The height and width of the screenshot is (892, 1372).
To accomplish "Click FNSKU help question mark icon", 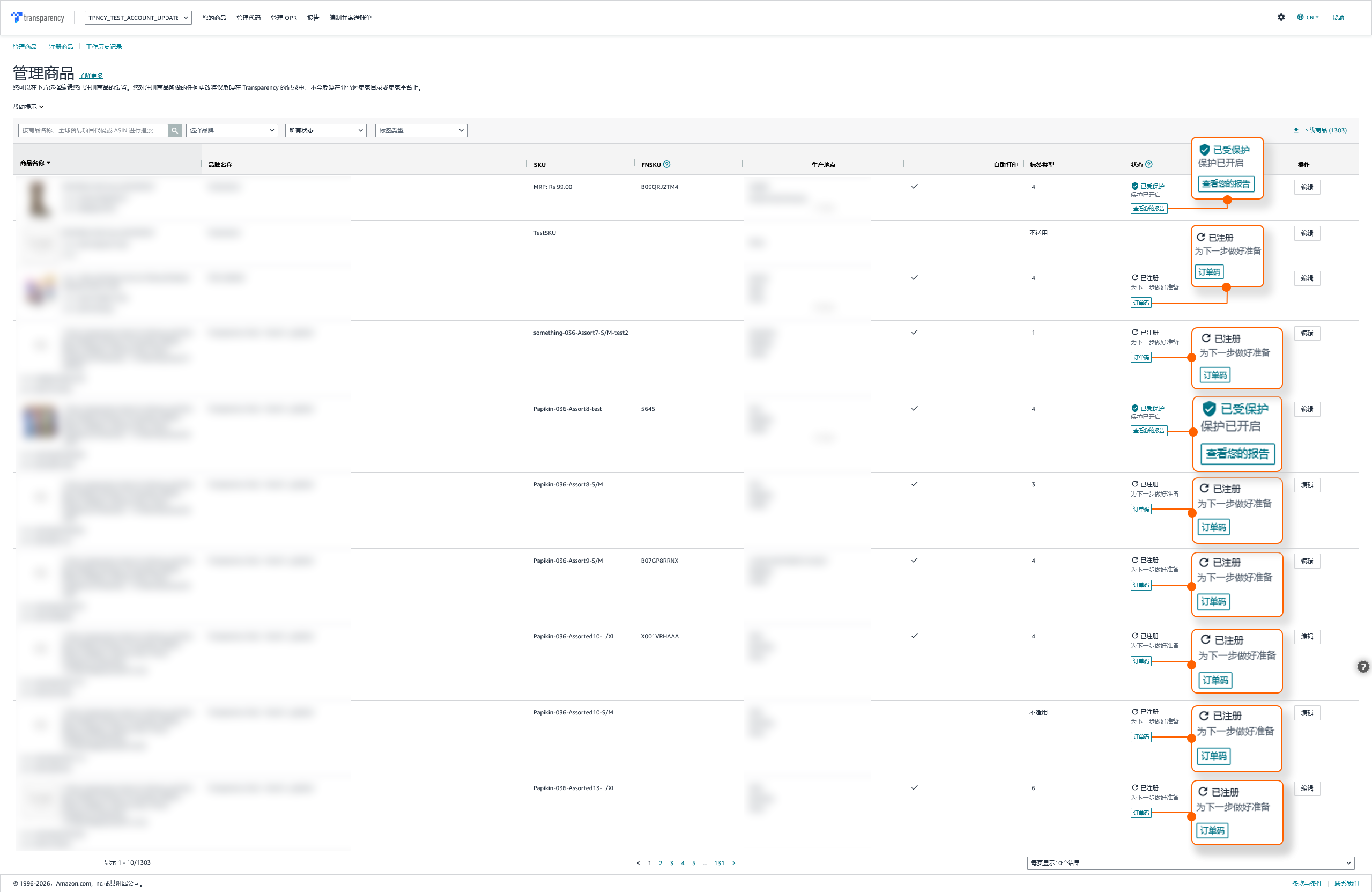I will [x=666, y=164].
